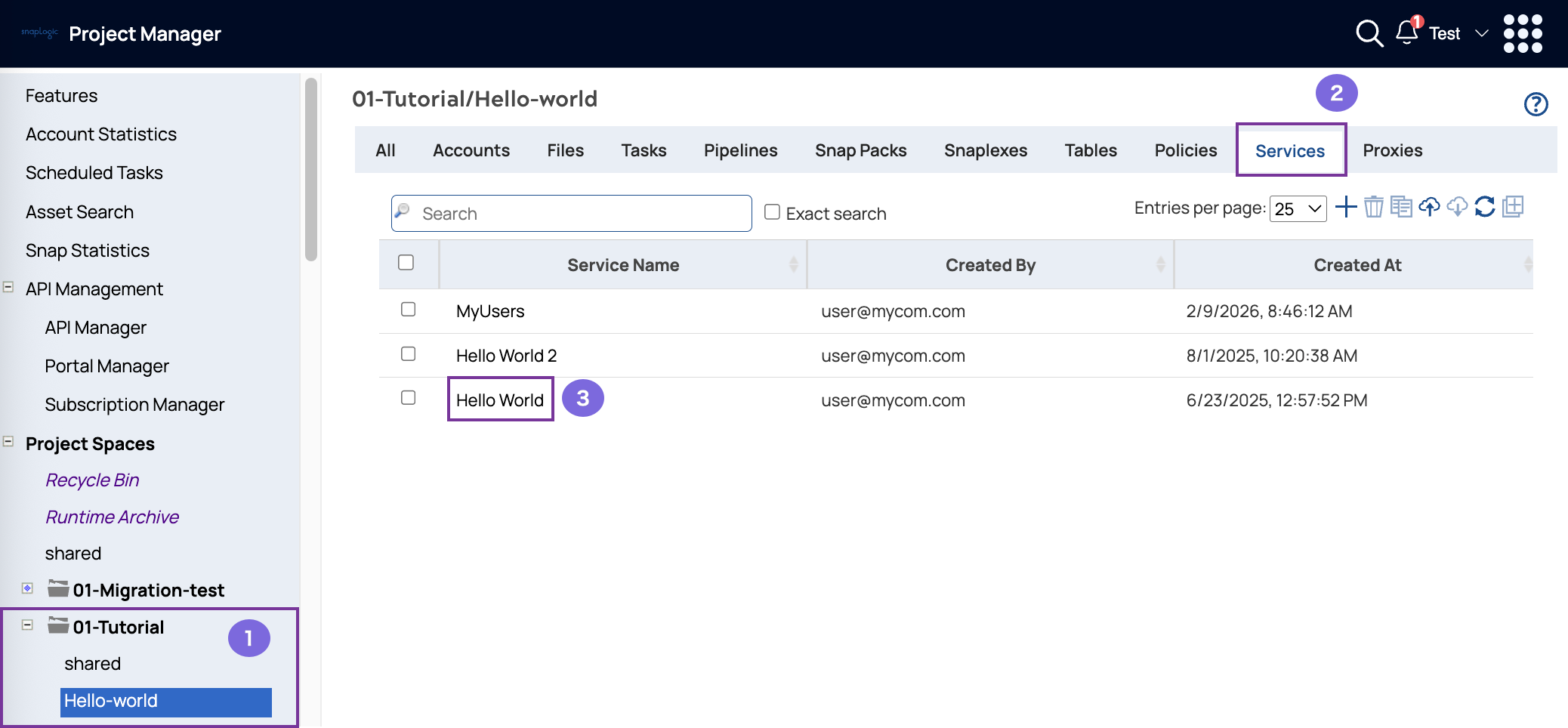Image resolution: width=1568 pixels, height=728 pixels.
Task: Open the global search magnifier icon
Action: 1369,33
